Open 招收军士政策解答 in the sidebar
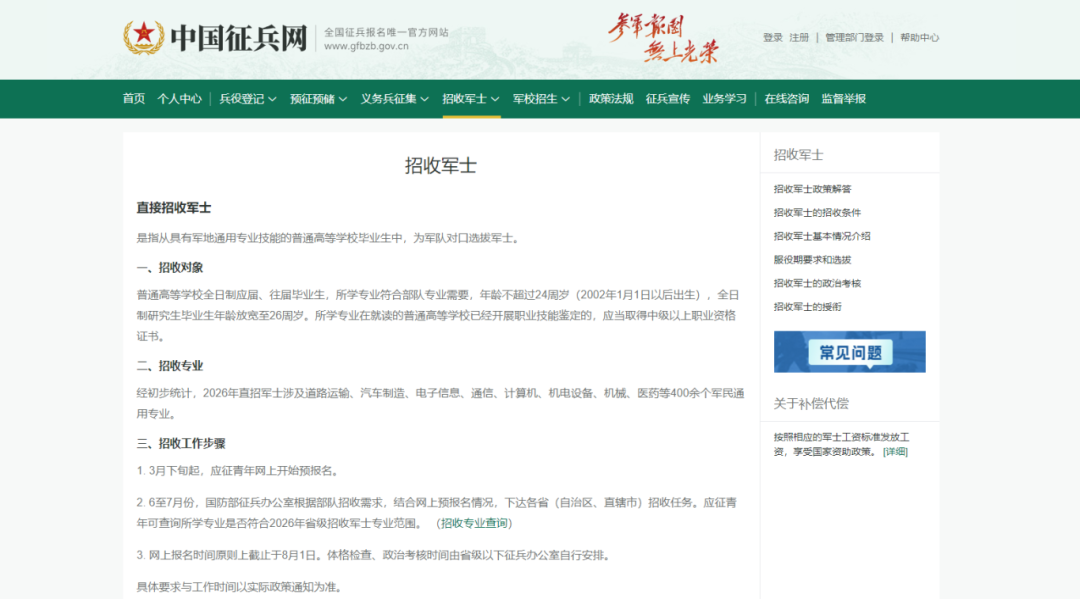Screen dimensions: 1080x599 pos(812,189)
